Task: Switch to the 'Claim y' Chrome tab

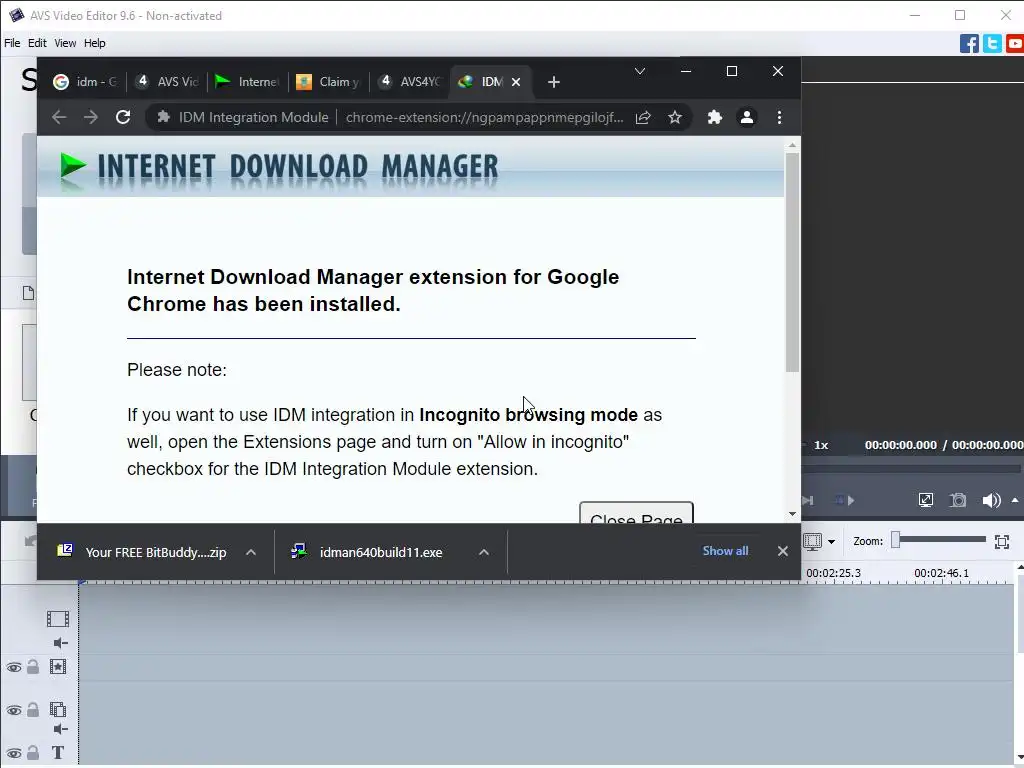Action: pyautogui.click(x=329, y=82)
